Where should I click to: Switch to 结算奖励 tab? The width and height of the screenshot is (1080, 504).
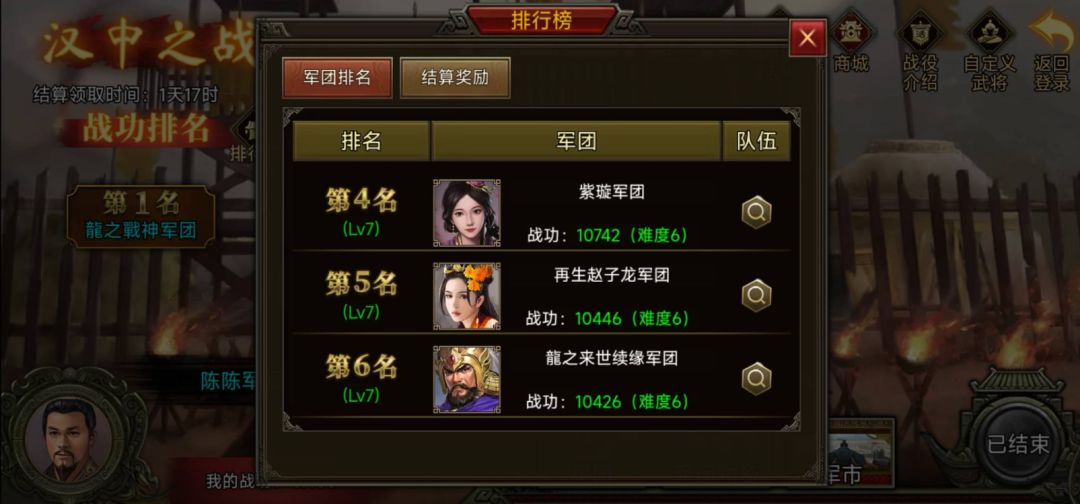(x=455, y=77)
